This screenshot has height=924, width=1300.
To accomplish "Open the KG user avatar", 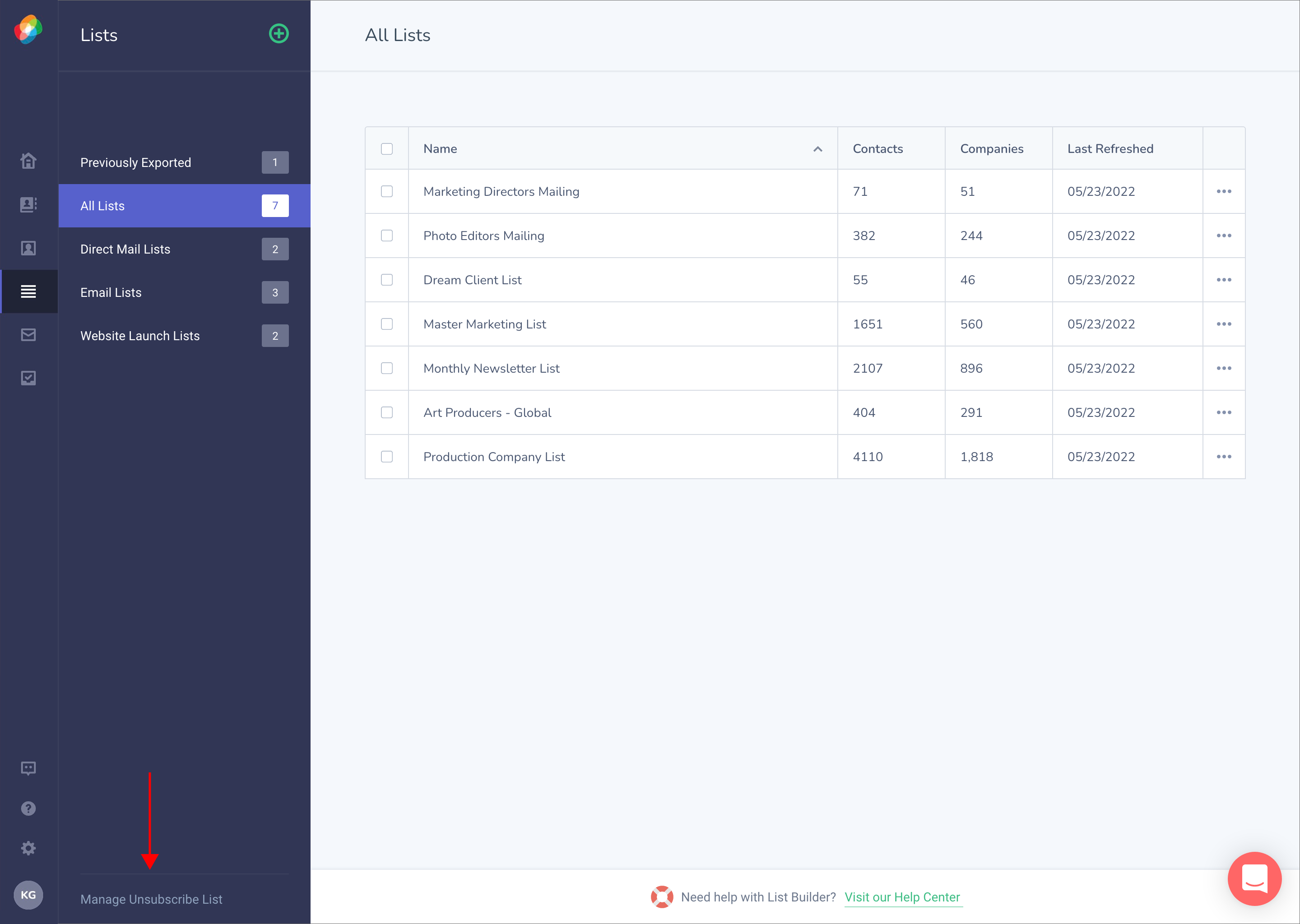I will 28,895.
